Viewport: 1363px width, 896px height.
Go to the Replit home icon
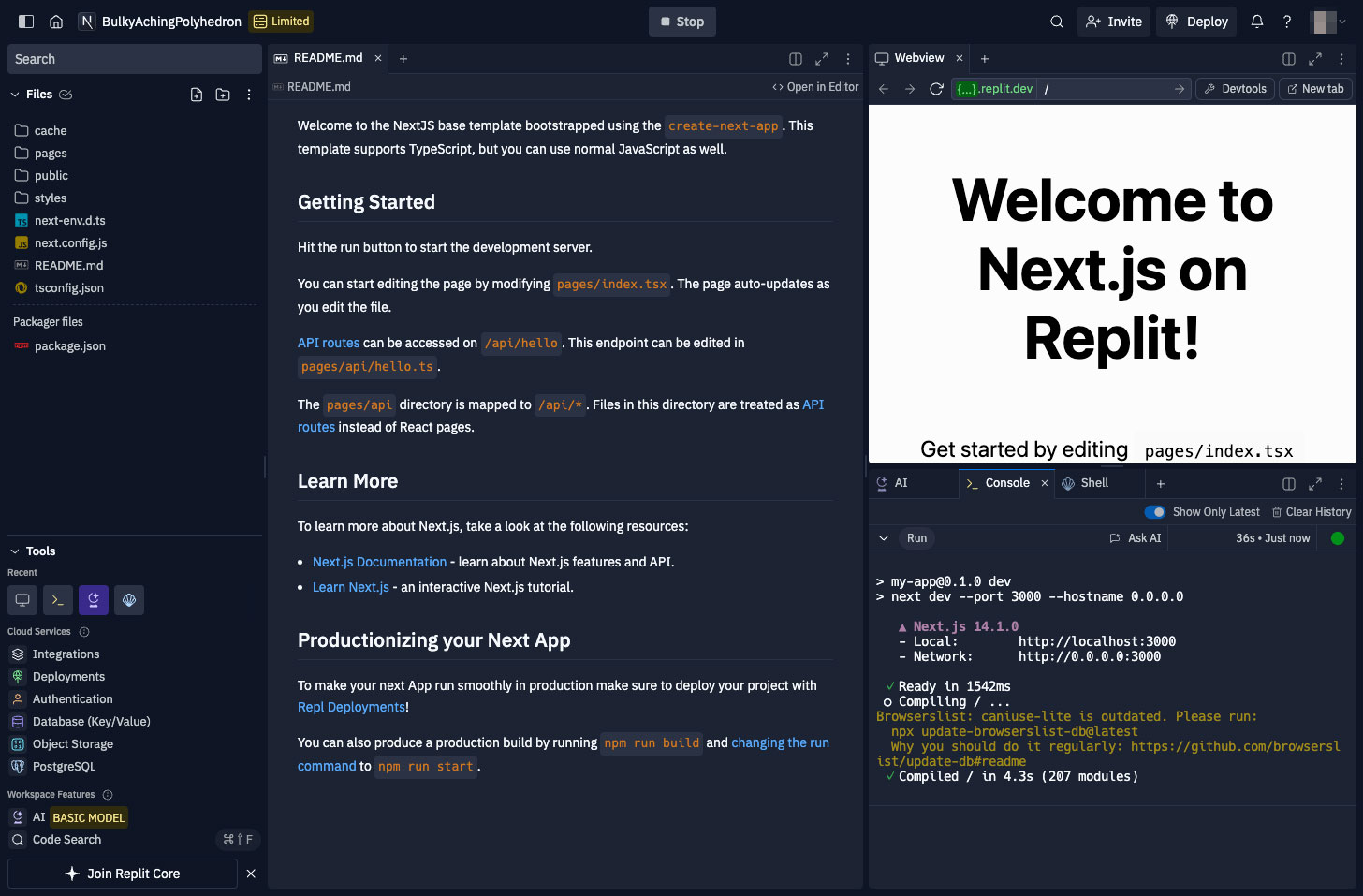pos(56,22)
